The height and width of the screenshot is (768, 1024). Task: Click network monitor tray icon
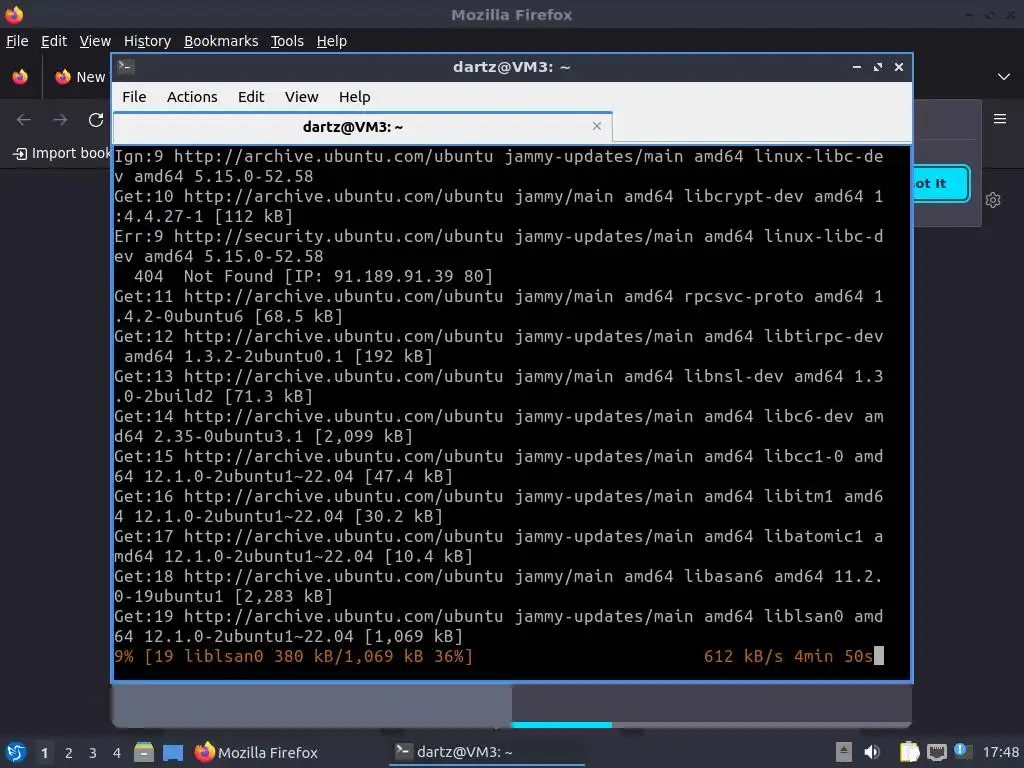pos(936,752)
